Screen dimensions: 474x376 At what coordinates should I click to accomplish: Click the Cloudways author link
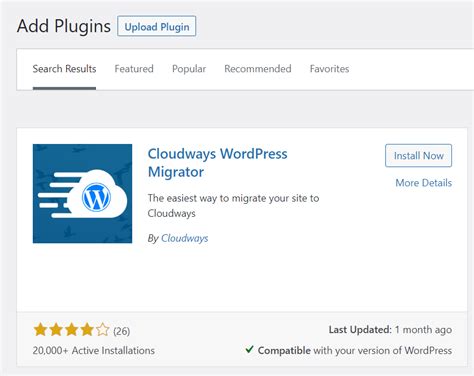[184, 238]
